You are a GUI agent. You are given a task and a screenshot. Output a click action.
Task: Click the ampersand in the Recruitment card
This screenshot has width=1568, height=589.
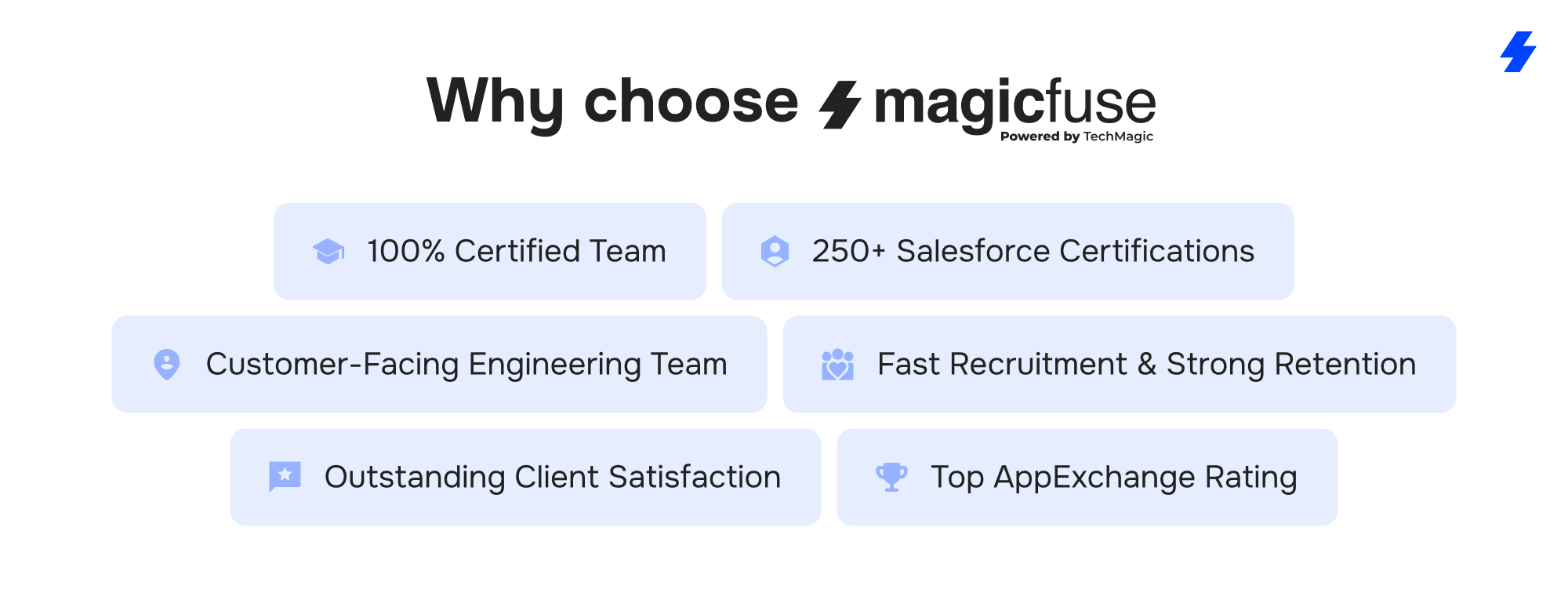(1146, 365)
